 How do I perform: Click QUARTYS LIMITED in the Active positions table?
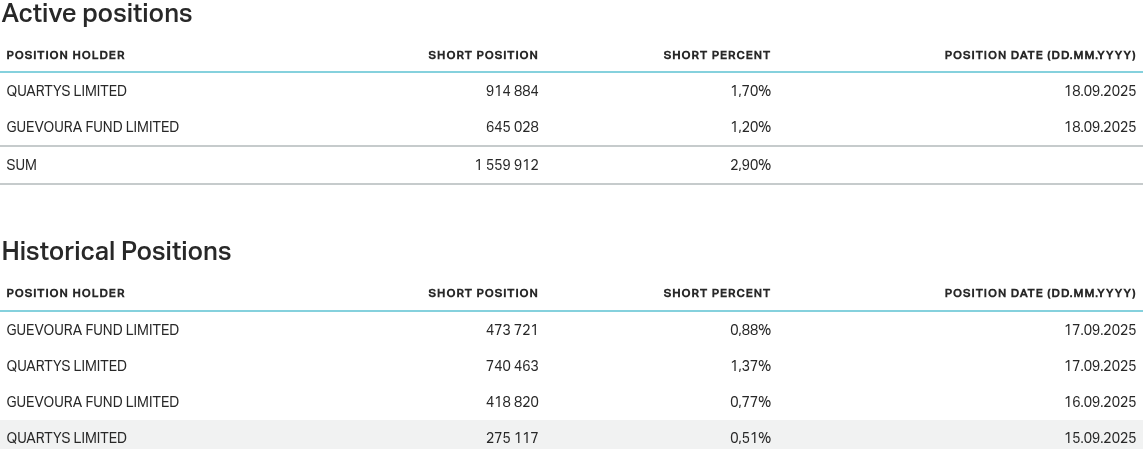(67, 91)
